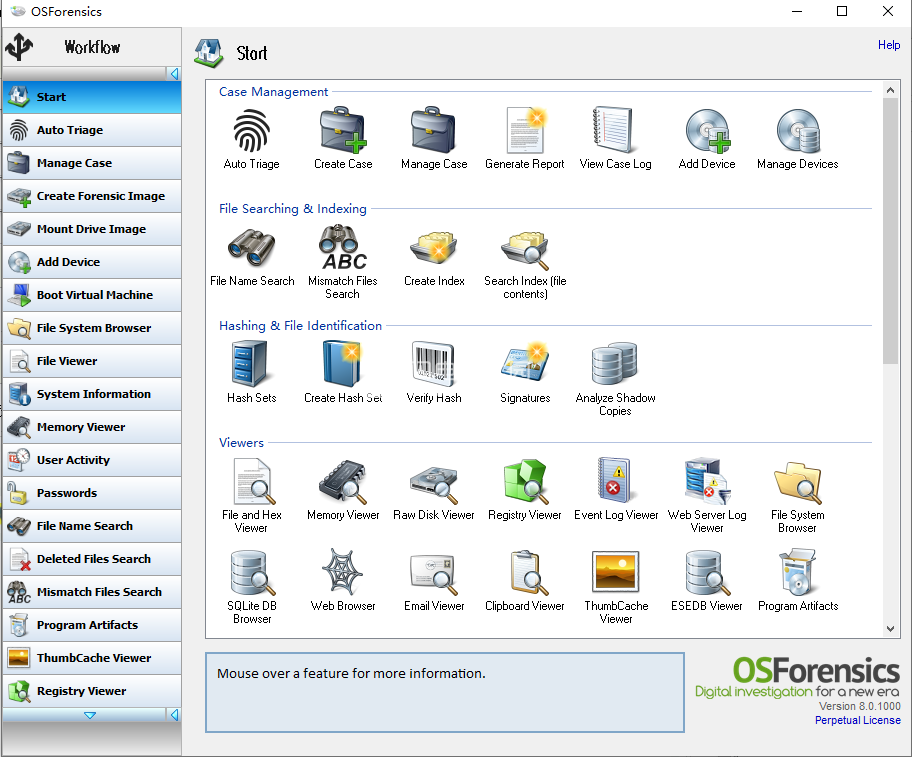Collapse sidebar using bottom left-arrow
Viewport: 912px width, 757px height.
click(174, 715)
